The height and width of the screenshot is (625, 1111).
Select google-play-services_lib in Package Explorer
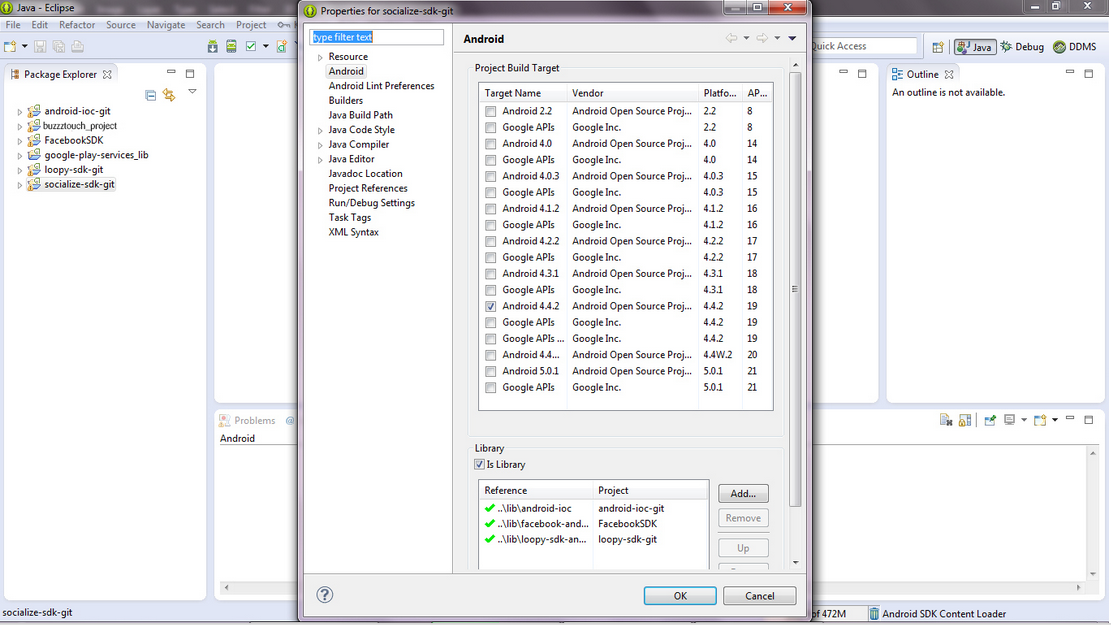click(96, 155)
